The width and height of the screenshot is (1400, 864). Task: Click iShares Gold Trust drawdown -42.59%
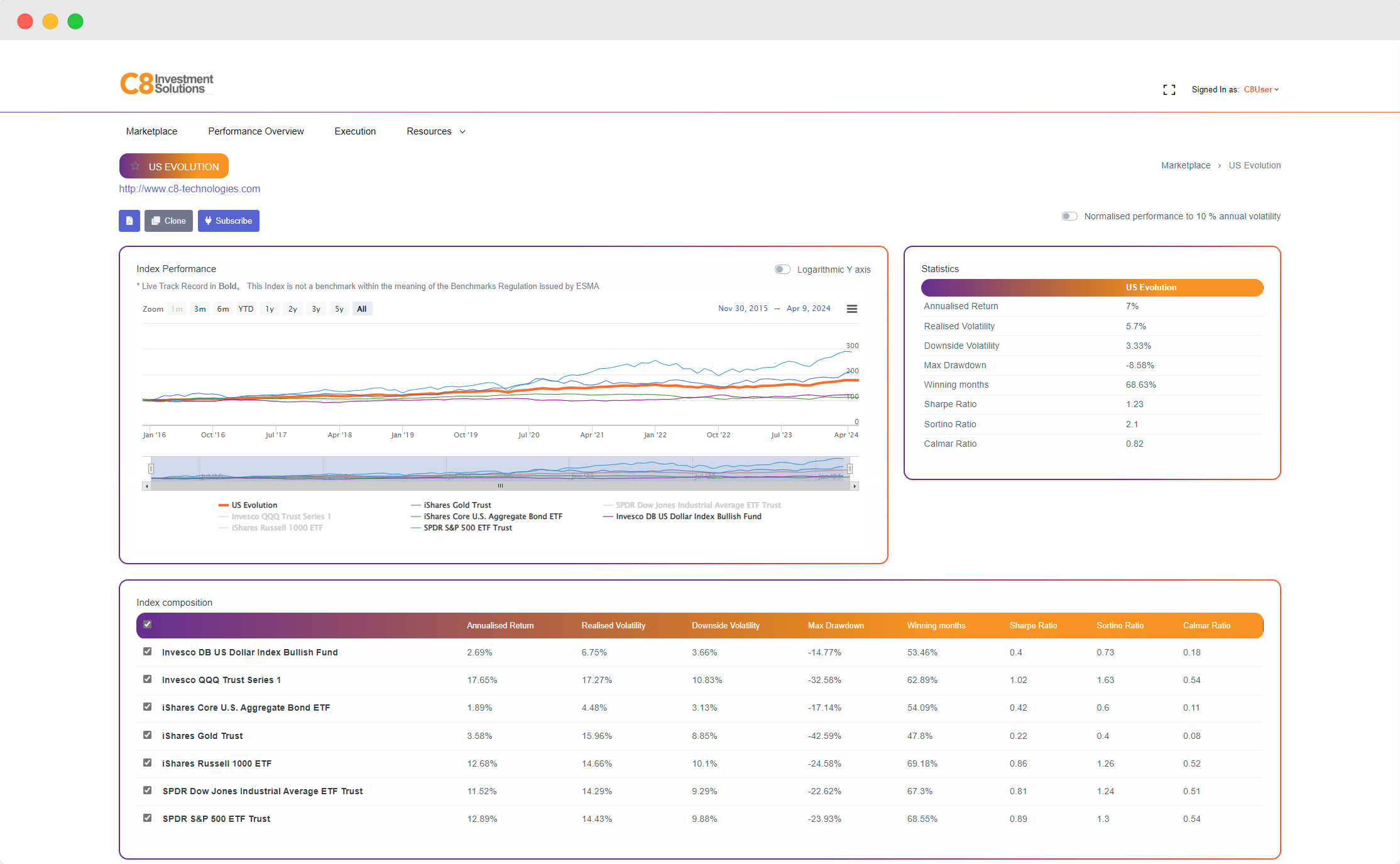pos(824,736)
